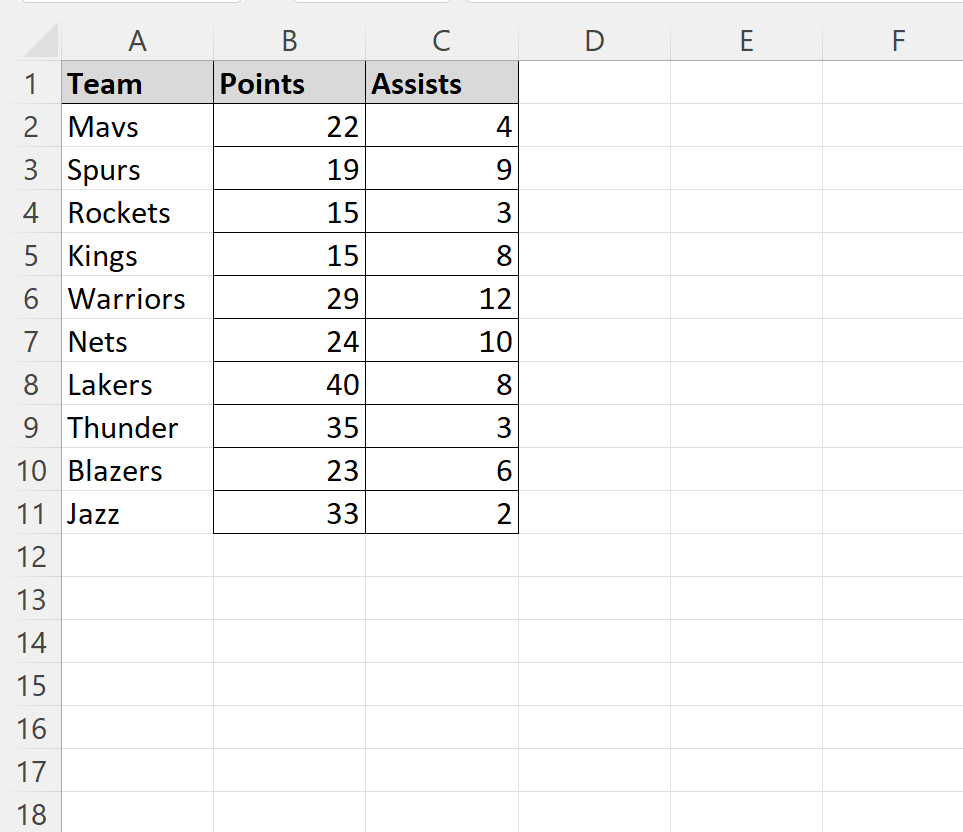Select row 18 header
The height and width of the screenshot is (832, 963).
(31, 813)
